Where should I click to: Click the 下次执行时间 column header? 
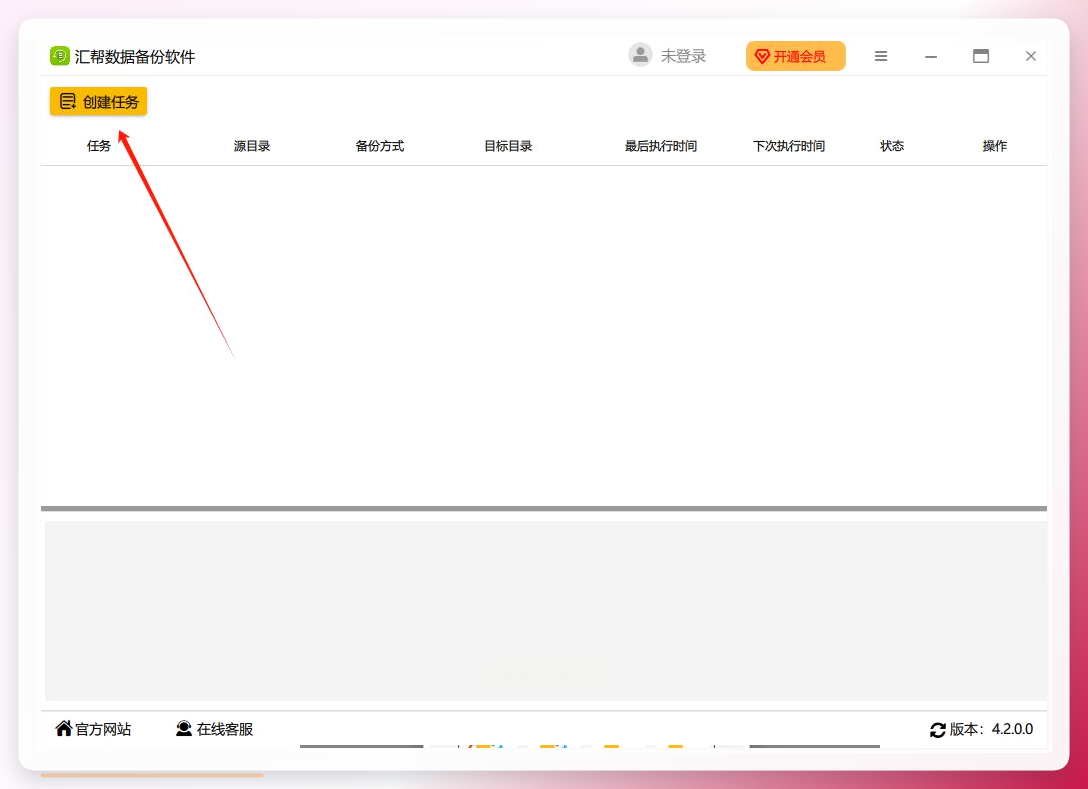point(789,146)
